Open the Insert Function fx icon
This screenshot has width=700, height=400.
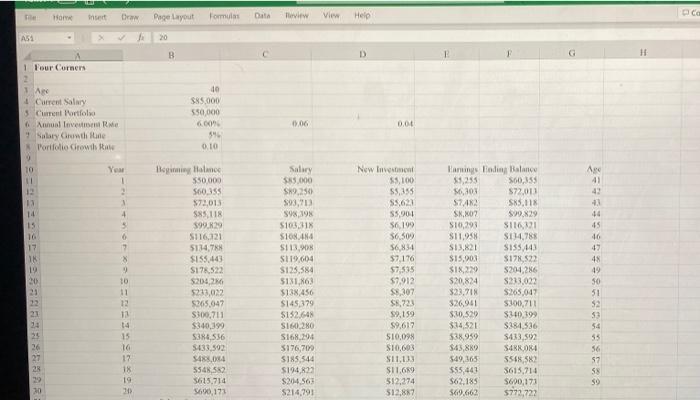(x=141, y=38)
